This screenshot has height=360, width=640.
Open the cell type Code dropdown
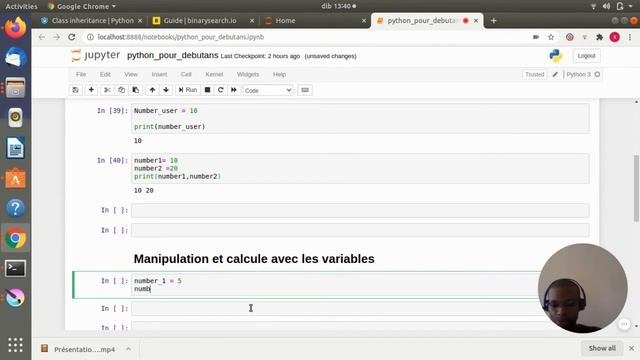coord(268,90)
